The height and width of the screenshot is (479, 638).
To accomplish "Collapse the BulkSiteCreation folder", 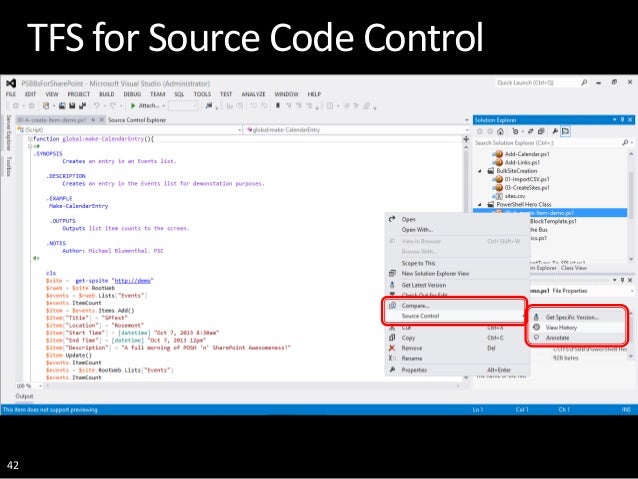I will [480, 171].
